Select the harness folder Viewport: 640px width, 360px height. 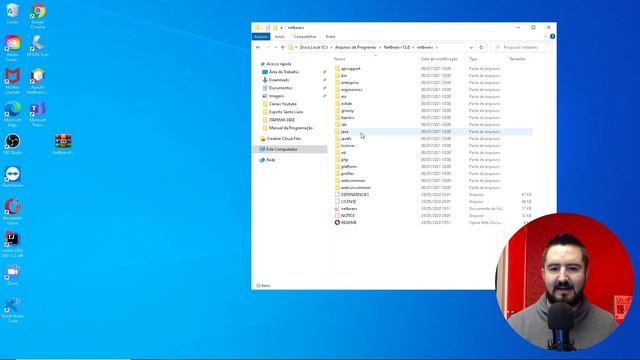tap(348, 118)
